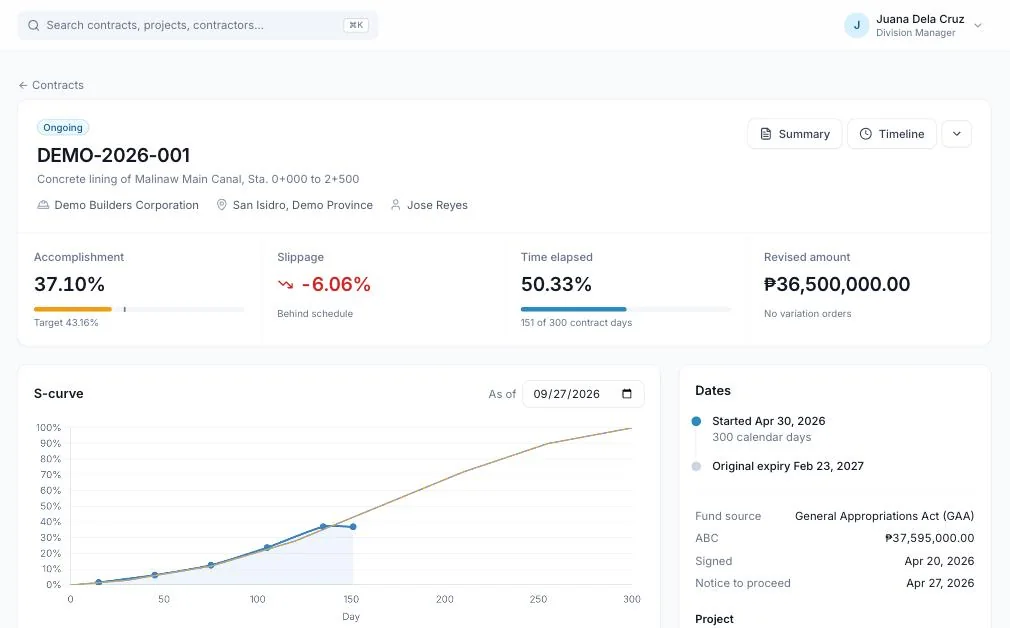Viewport: 1010px width, 628px height.
Task: Click the As of date field 09/27/2026
Action: (583, 394)
